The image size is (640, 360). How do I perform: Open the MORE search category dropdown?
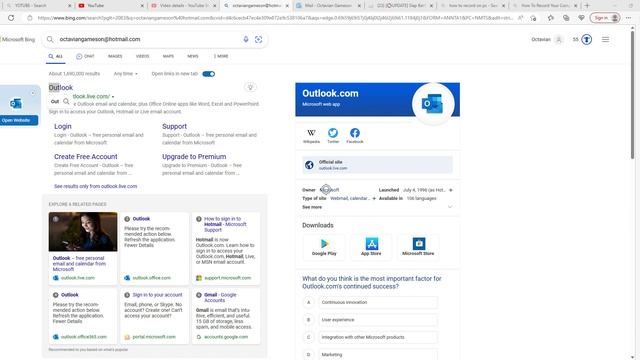[221, 56]
